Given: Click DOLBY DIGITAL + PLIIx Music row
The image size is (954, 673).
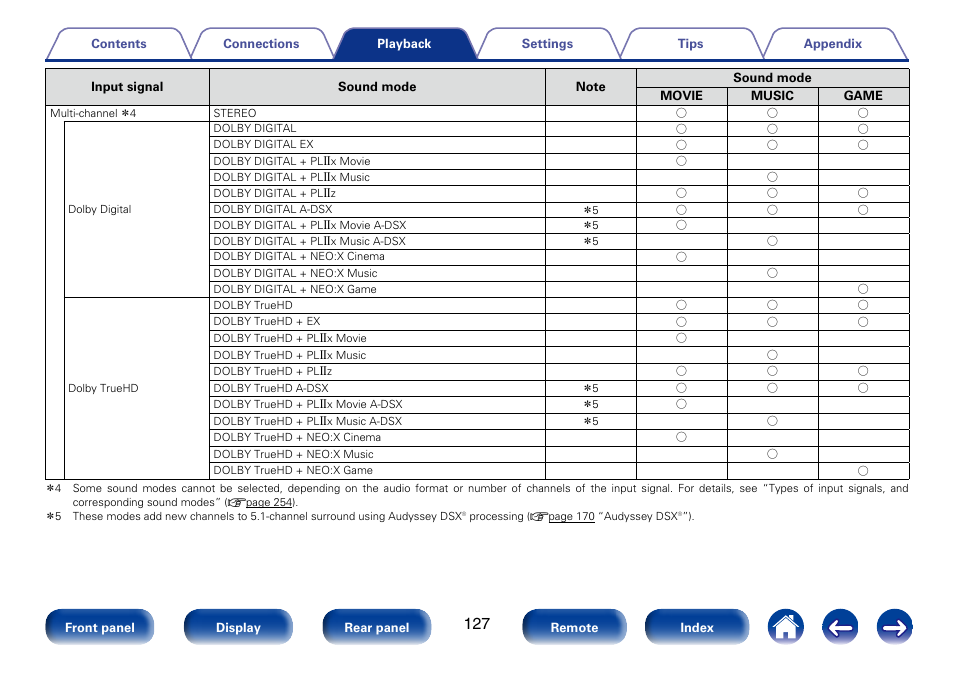Looking at the screenshot, I should click(377, 177).
